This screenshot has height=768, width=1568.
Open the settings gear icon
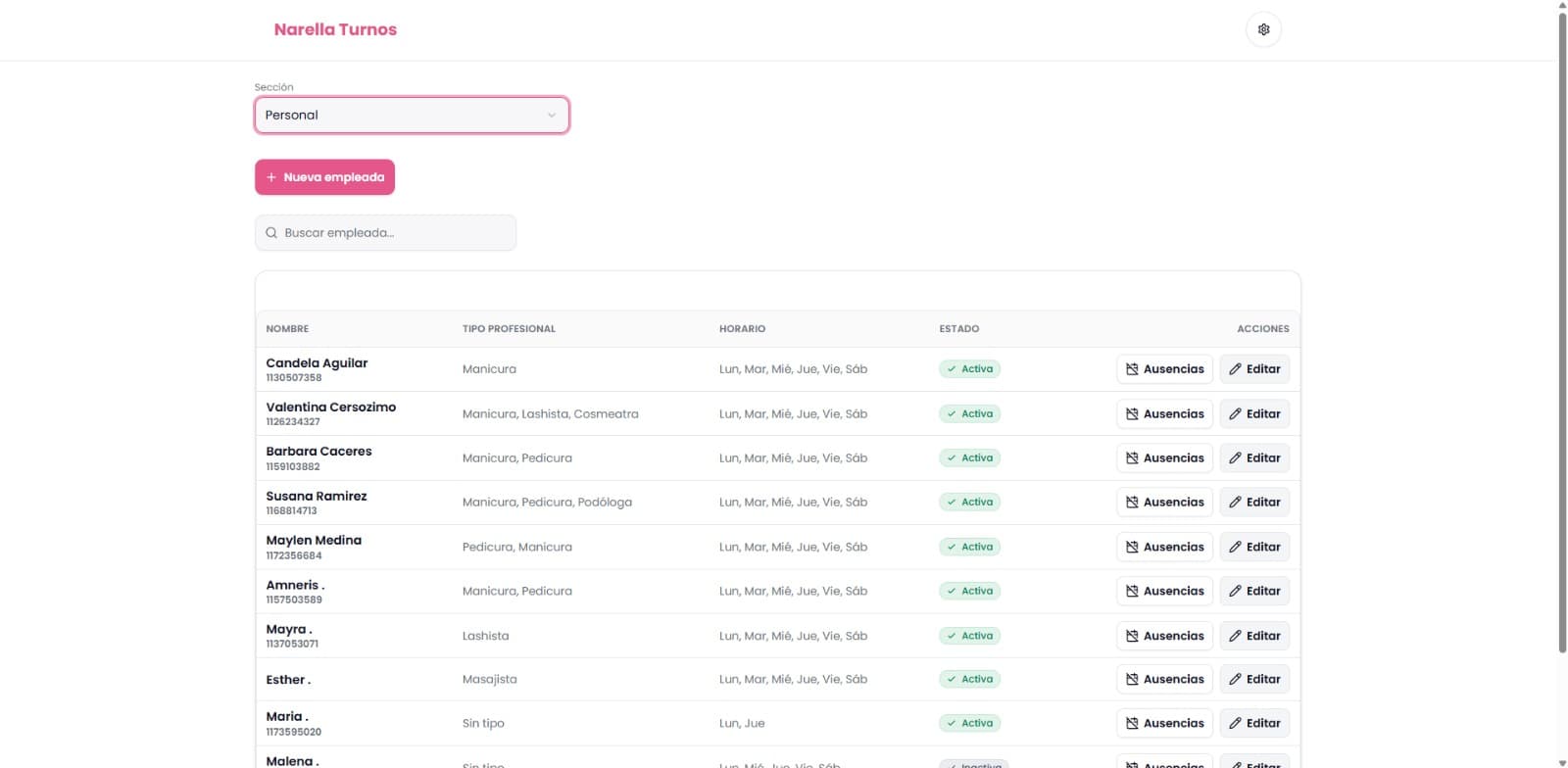[1263, 29]
